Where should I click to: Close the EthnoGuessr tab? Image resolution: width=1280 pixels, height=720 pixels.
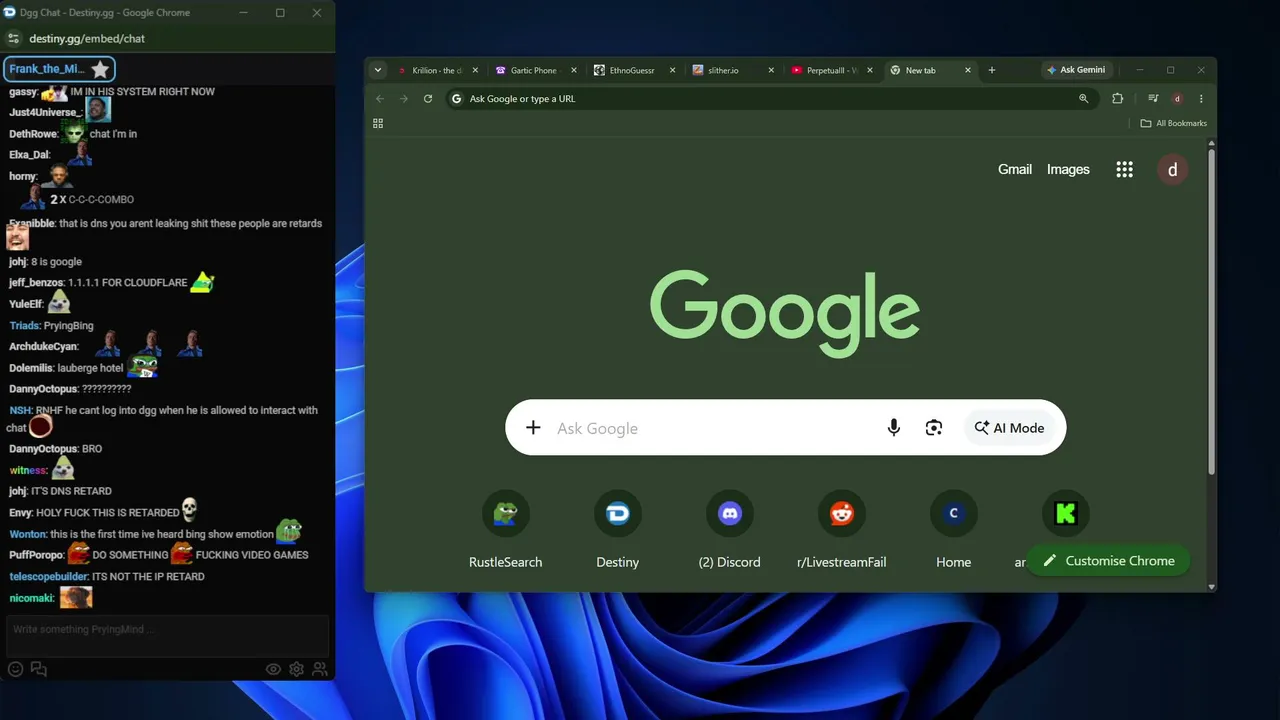[x=672, y=70]
